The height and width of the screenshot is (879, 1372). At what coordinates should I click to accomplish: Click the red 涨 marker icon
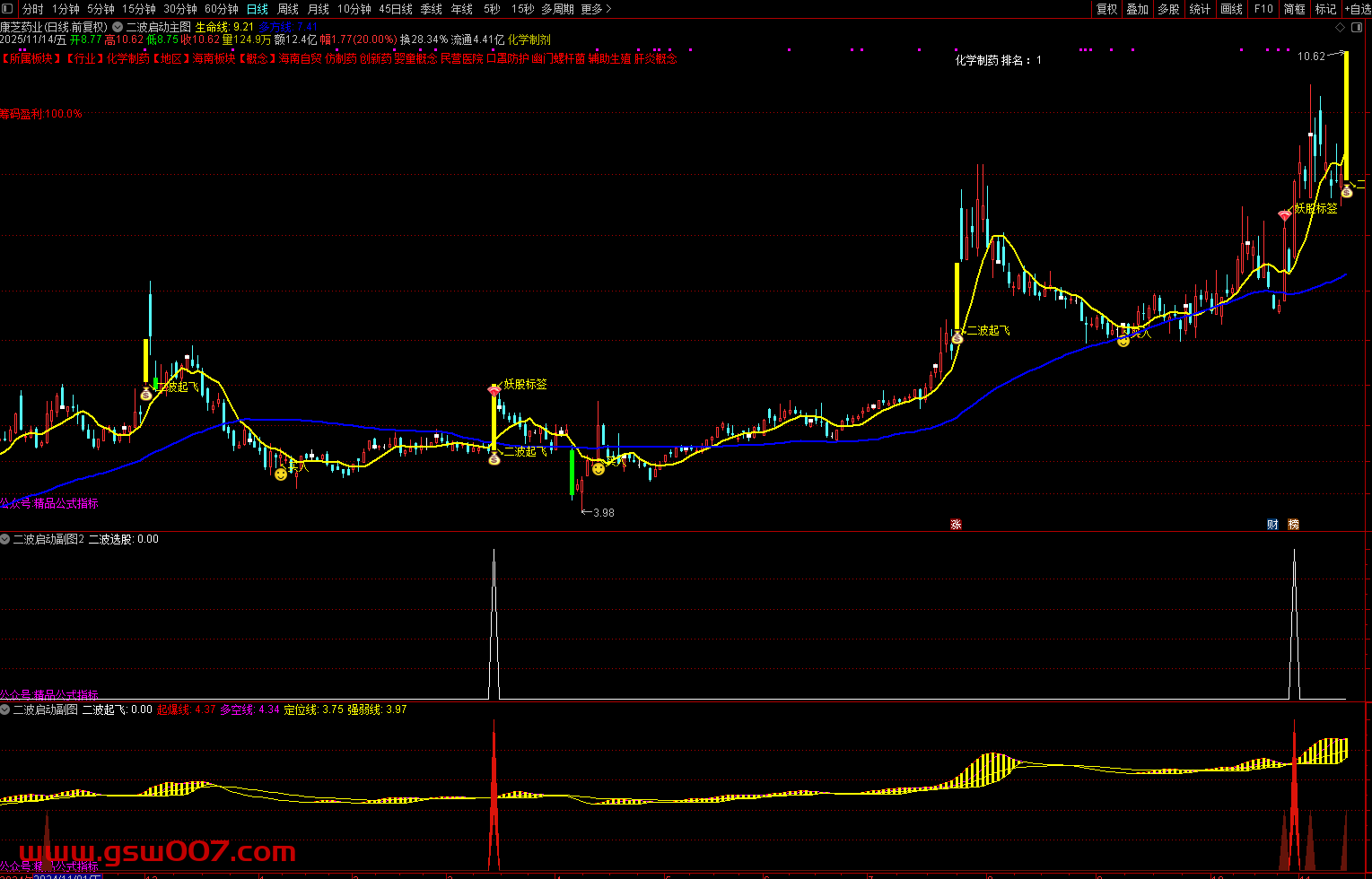[x=956, y=525]
